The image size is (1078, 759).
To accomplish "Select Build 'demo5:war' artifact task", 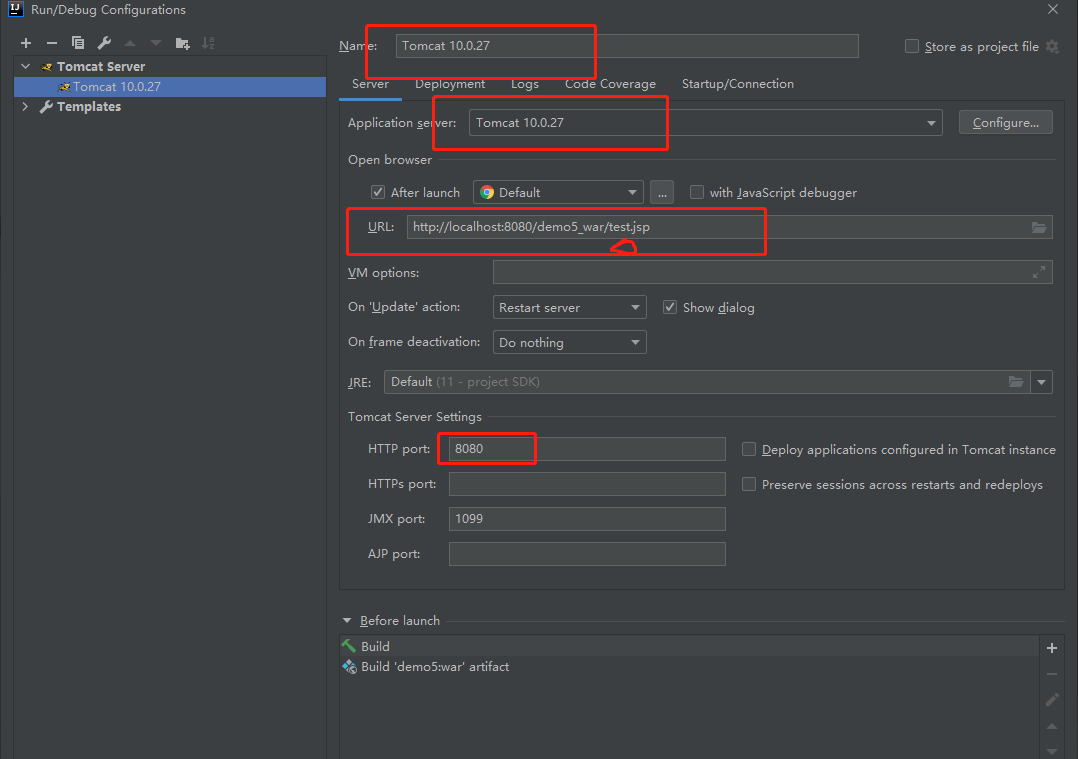I will 690,666.
